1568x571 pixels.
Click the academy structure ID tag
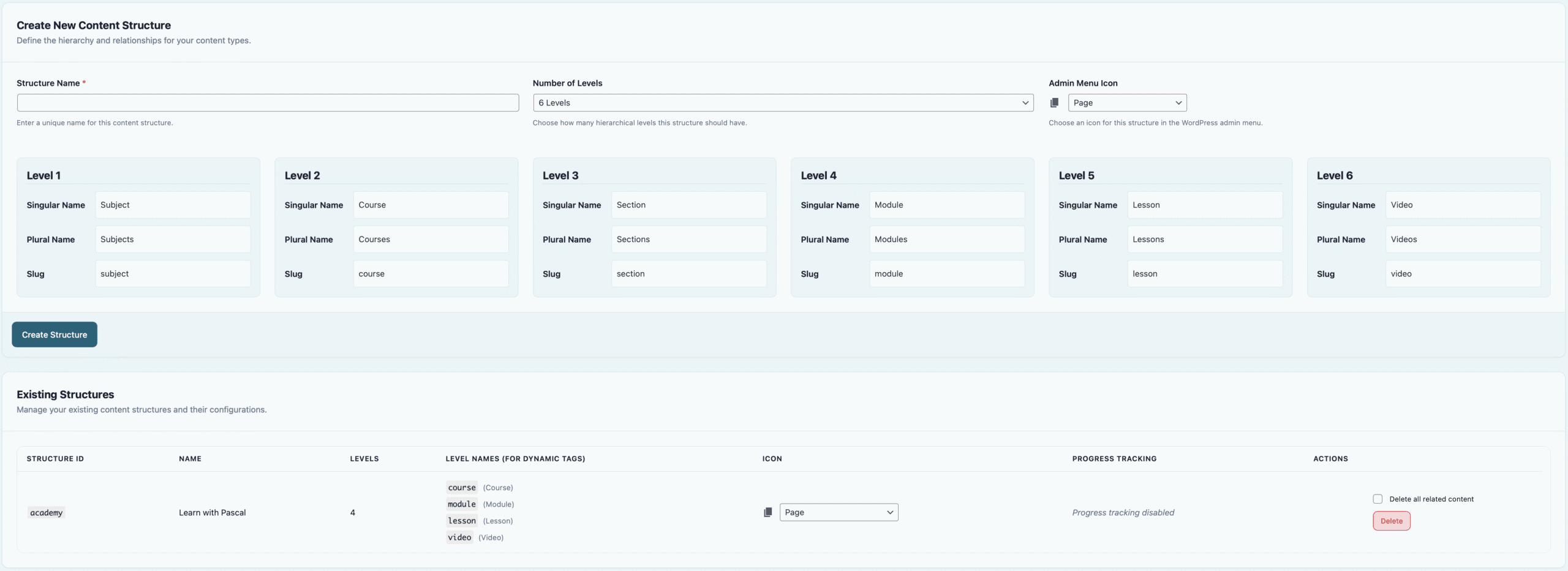[47, 513]
